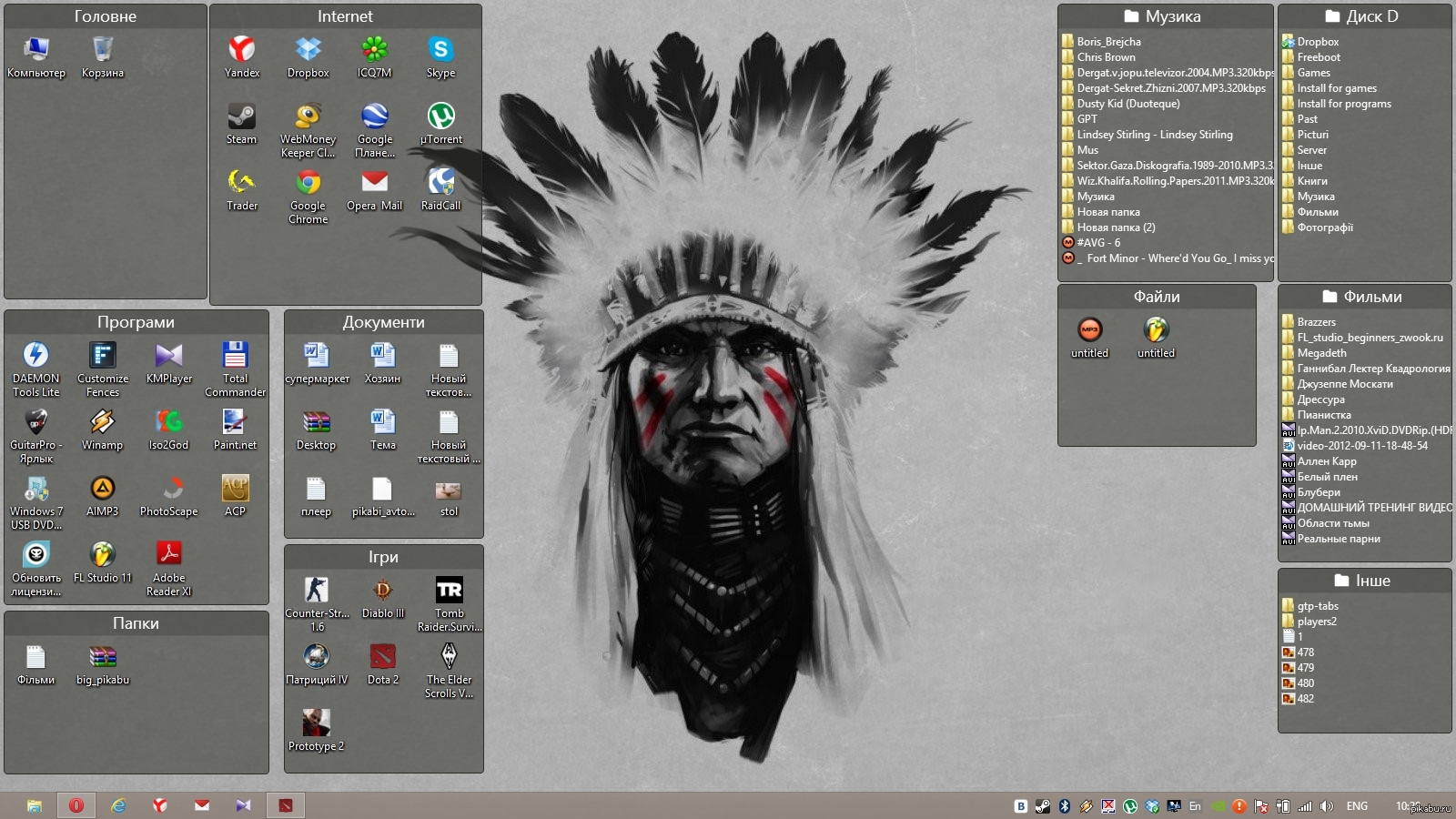This screenshot has height=819, width=1456.
Task: Open the Chris Brown music folder
Action: point(1106,57)
